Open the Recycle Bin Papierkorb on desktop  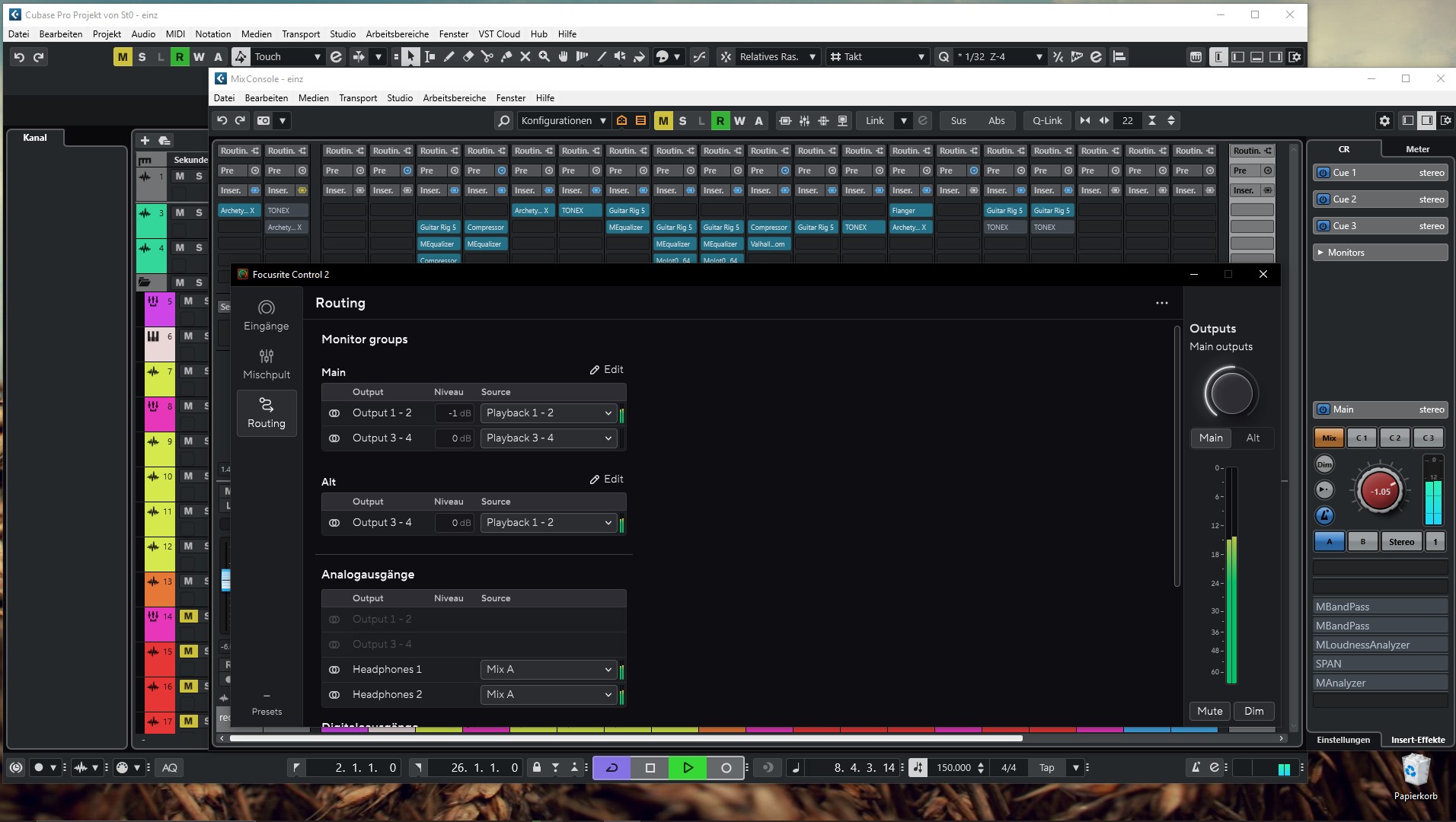1416,777
